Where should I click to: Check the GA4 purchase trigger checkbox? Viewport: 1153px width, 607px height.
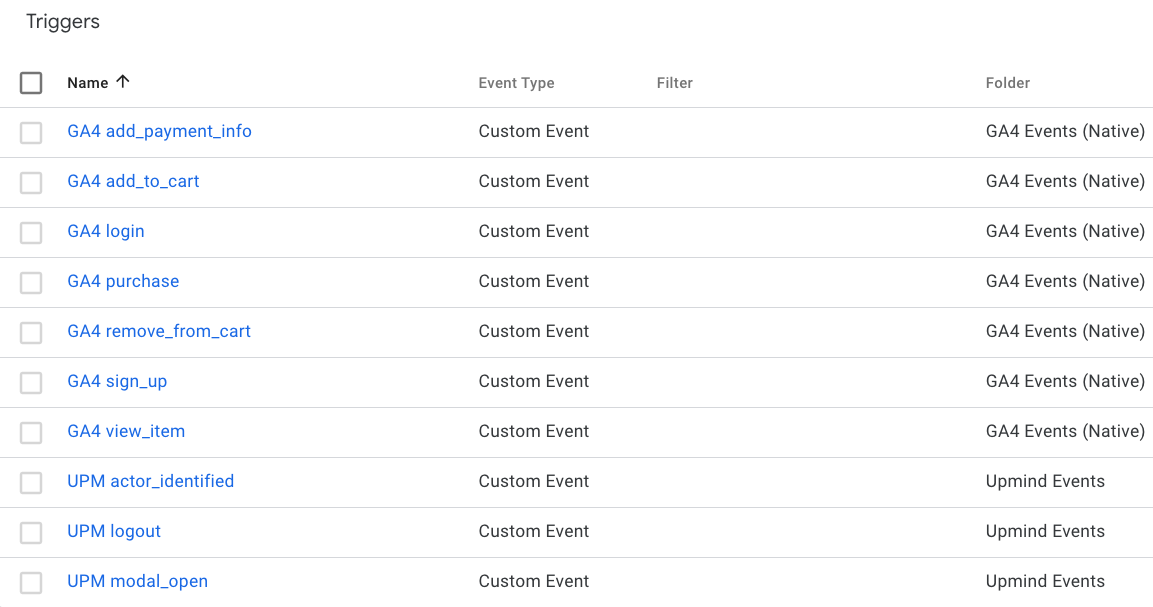(x=31, y=282)
